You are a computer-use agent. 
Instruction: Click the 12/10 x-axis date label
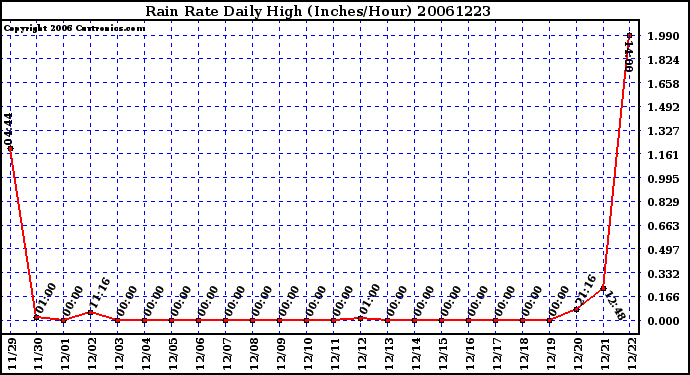tap(309, 354)
